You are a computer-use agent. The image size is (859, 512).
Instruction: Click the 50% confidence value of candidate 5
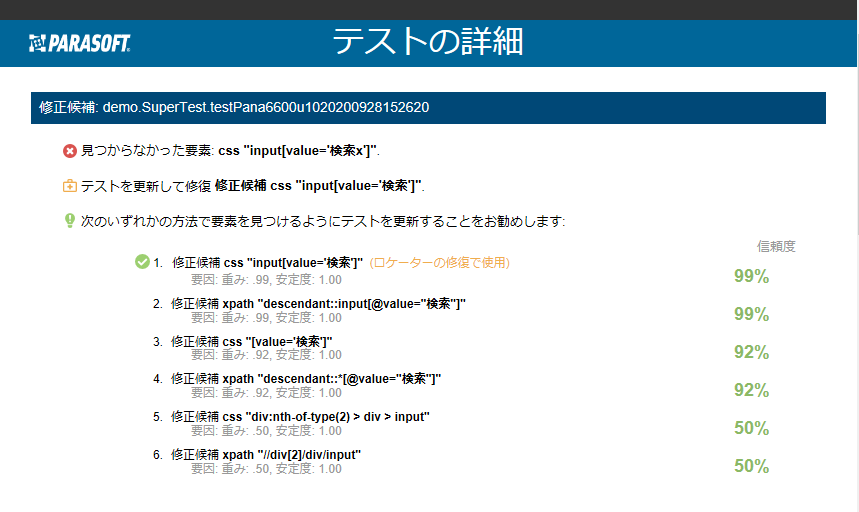pyautogui.click(x=752, y=428)
